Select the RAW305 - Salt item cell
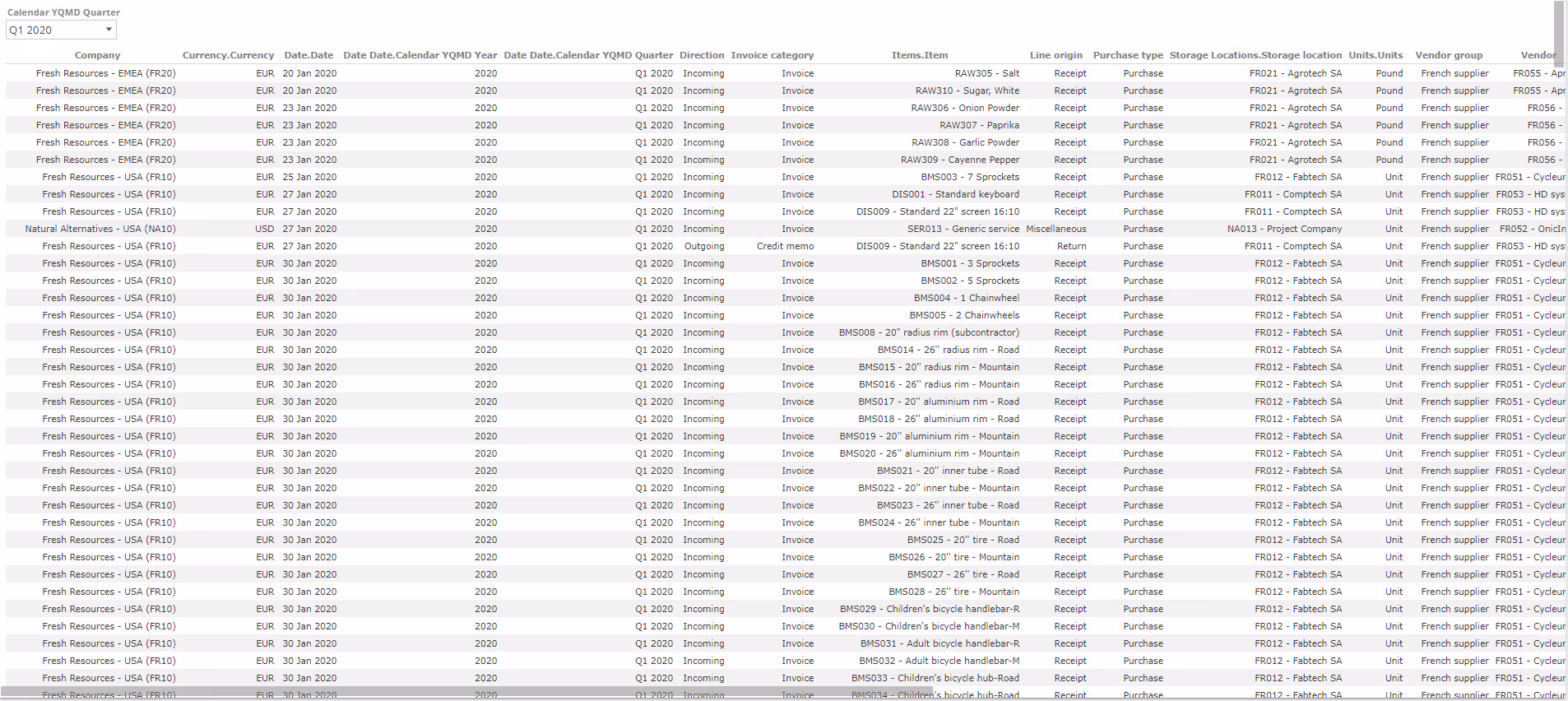 point(986,73)
